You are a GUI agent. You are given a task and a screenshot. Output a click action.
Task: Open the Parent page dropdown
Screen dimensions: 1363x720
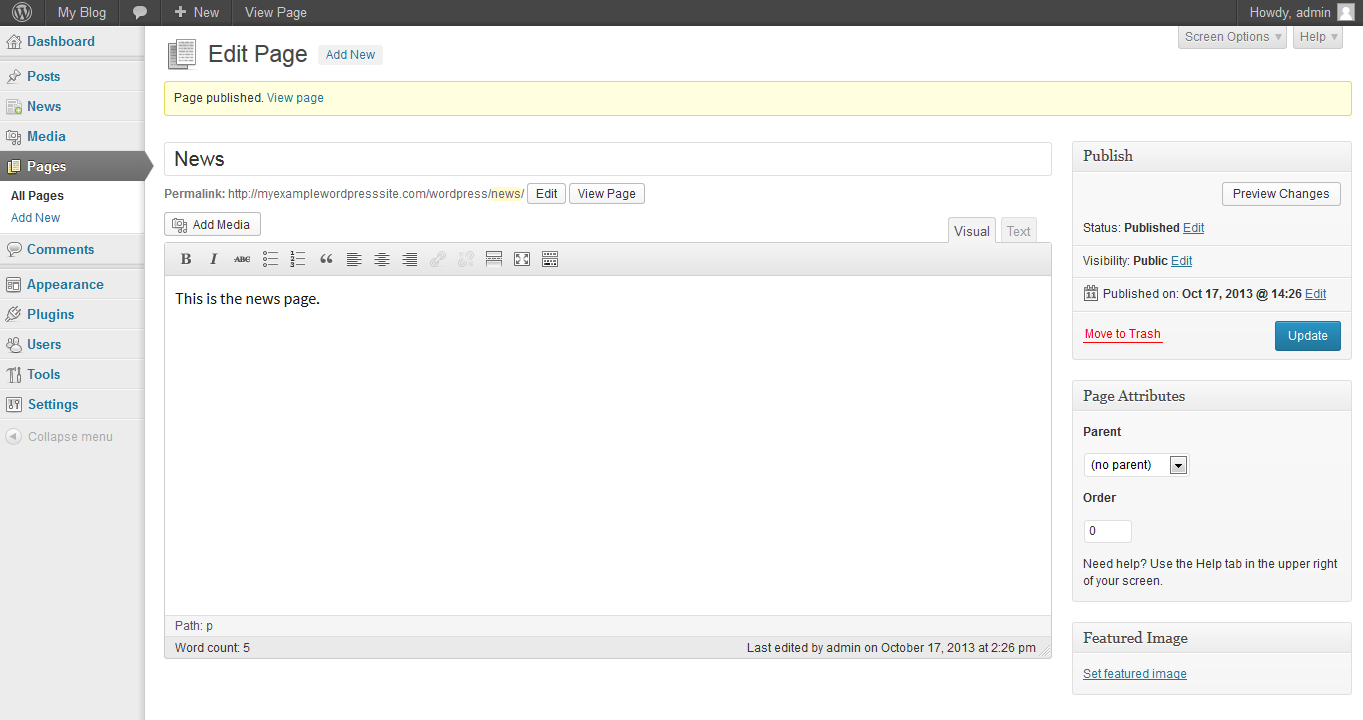pyautogui.click(x=1136, y=465)
